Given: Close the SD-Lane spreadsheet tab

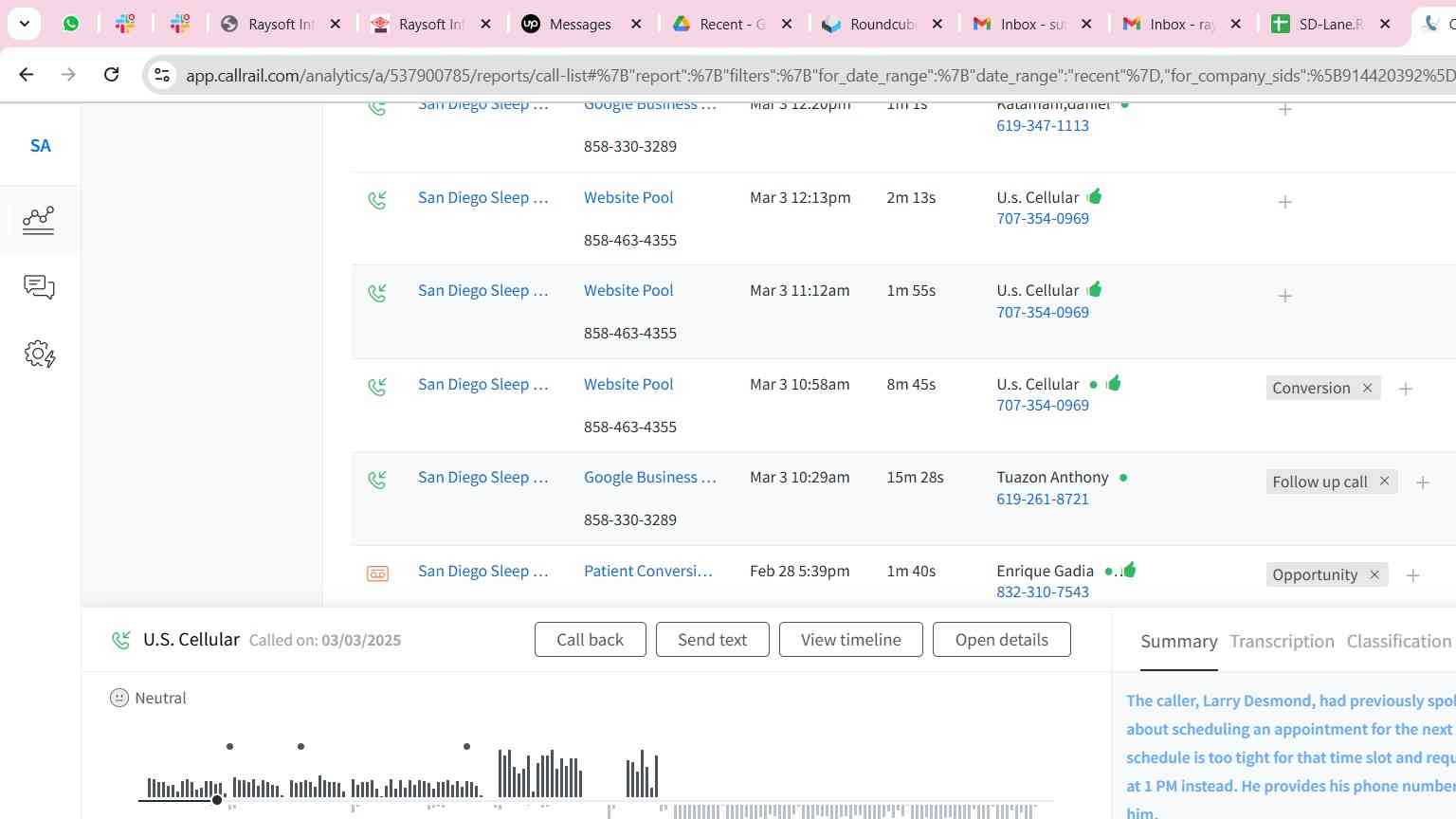Looking at the screenshot, I should coord(1385,24).
